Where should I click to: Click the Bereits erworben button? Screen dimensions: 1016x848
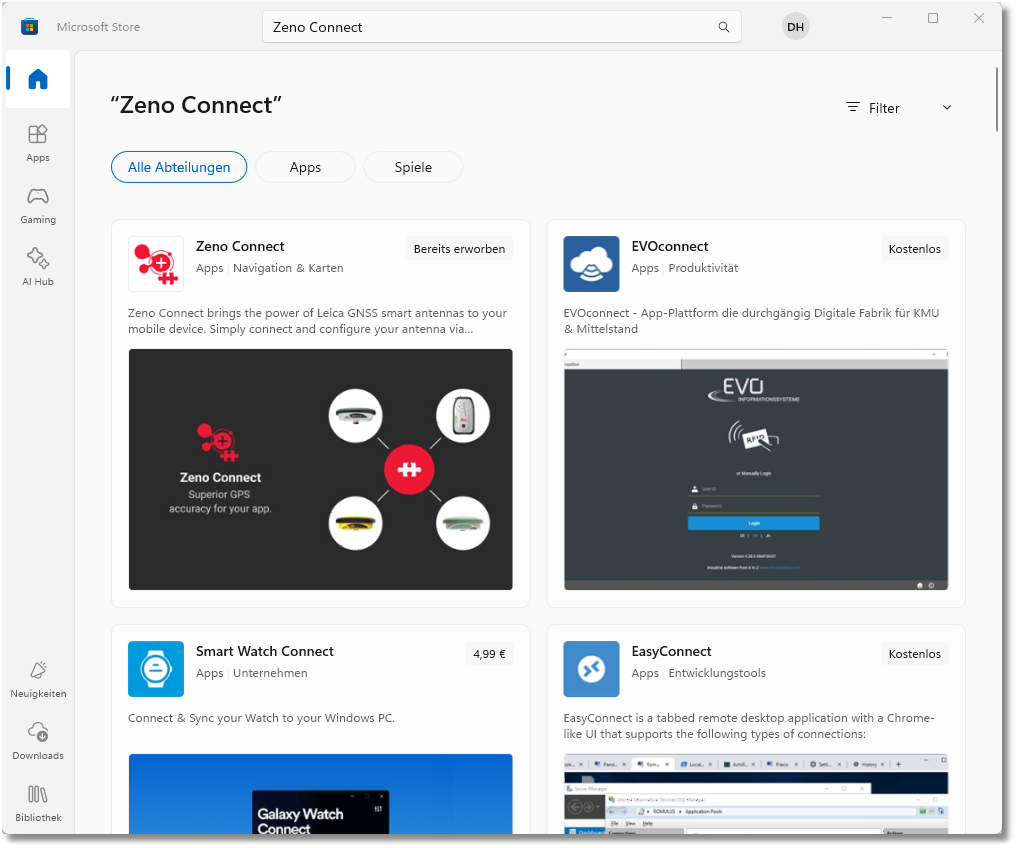pos(459,249)
